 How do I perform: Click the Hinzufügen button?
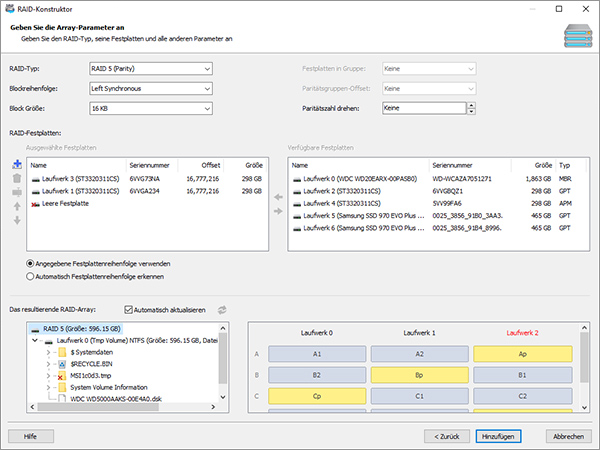[x=498, y=436]
